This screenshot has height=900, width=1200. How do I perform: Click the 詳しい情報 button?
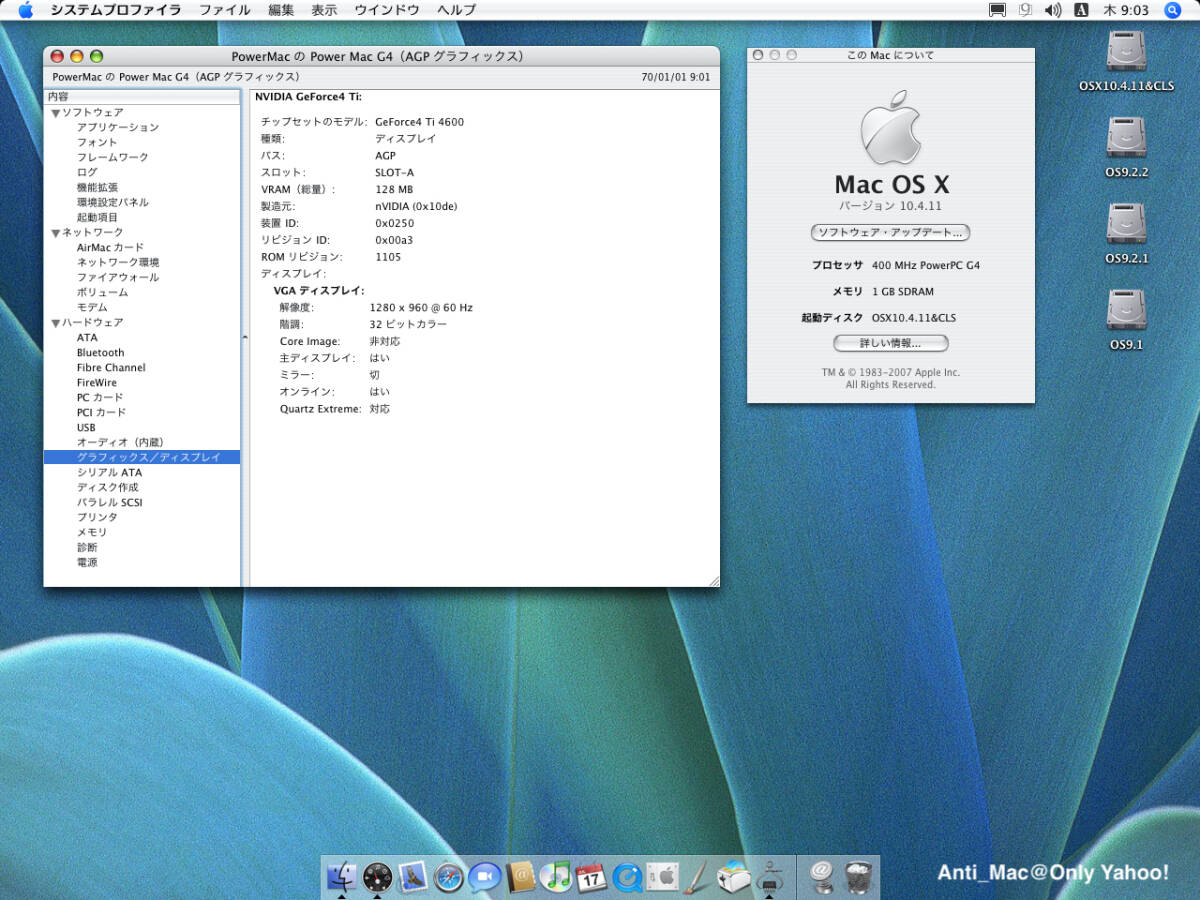click(890, 343)
